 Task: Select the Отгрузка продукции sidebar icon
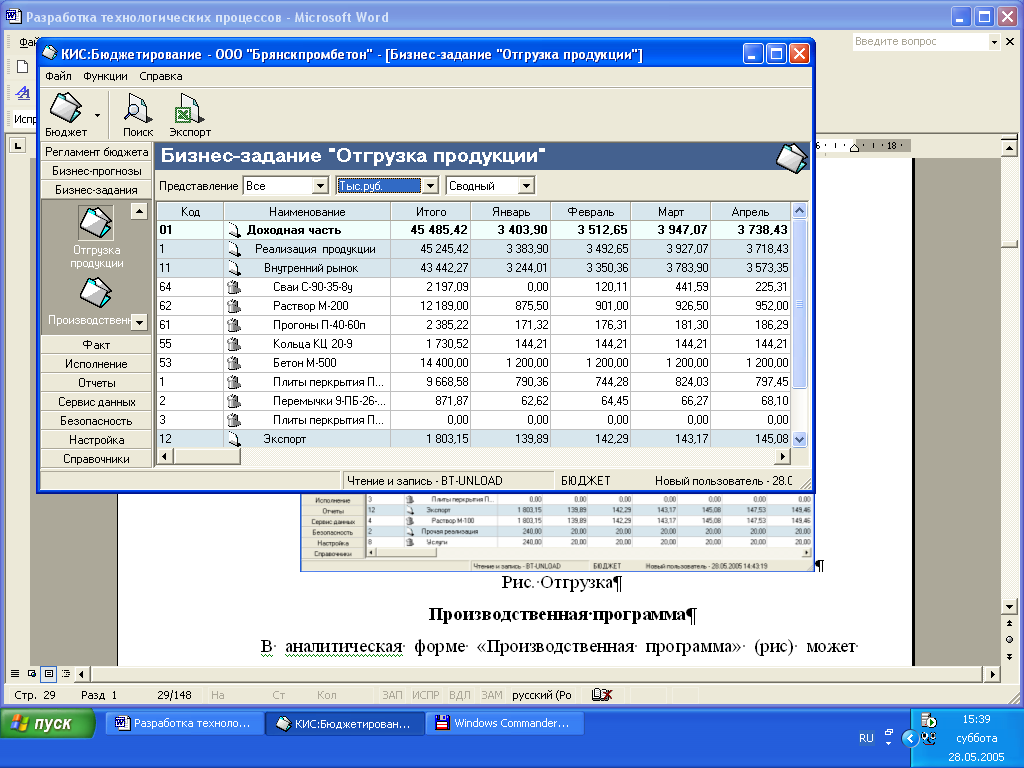click(x=96, y=223)
